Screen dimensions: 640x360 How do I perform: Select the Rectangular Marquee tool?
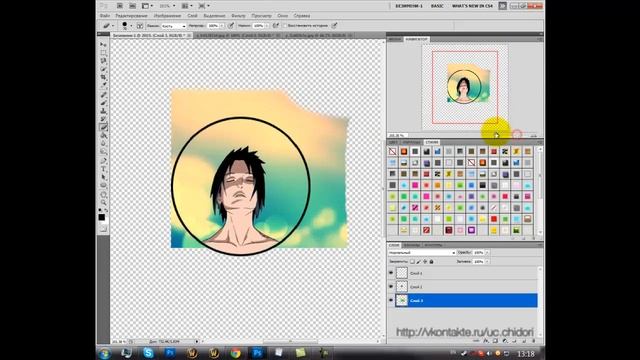click(104, 52)
